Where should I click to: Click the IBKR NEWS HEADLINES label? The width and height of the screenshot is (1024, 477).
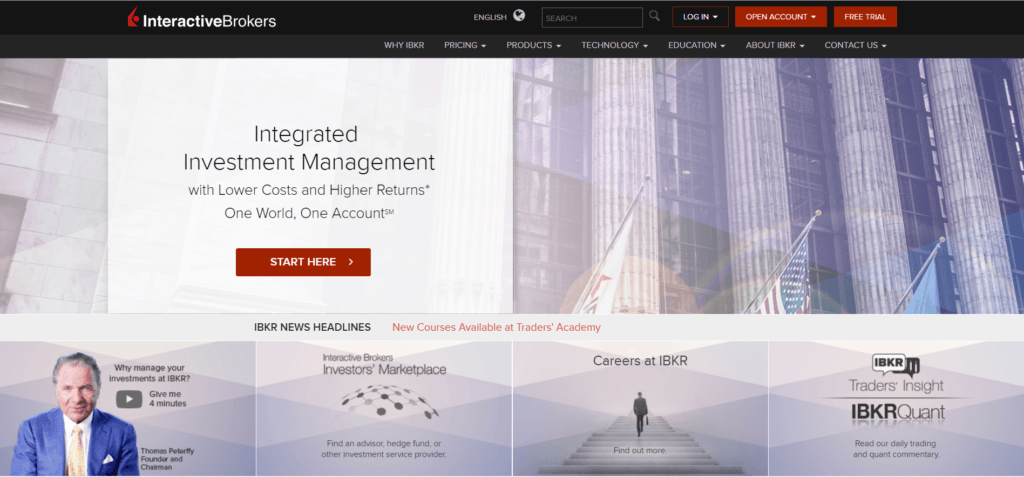click(312, 327)
